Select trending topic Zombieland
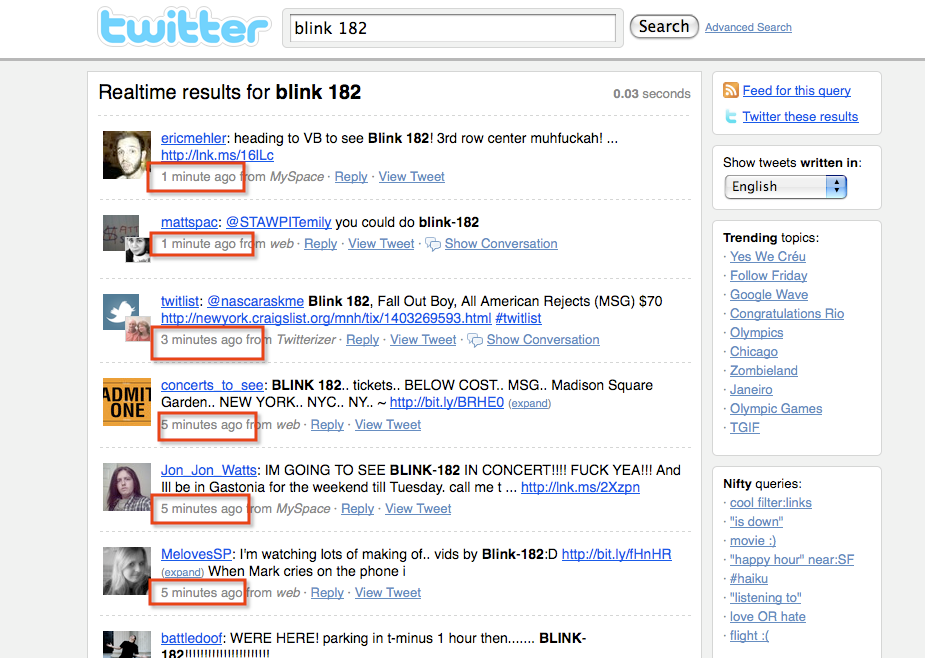 764,371
